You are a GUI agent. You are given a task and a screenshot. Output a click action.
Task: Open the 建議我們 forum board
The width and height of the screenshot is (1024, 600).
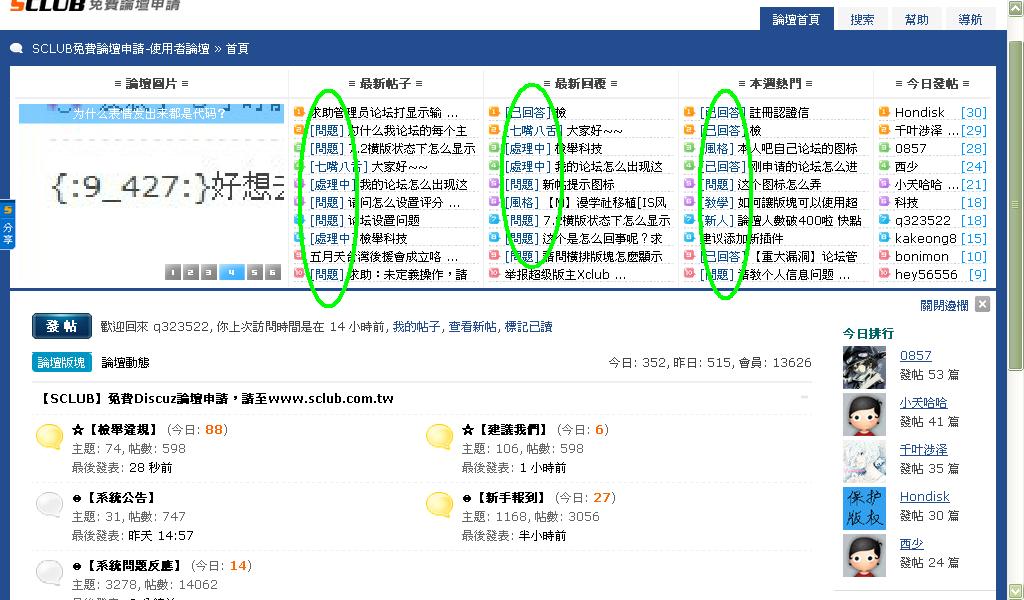(x=505, y=430)
